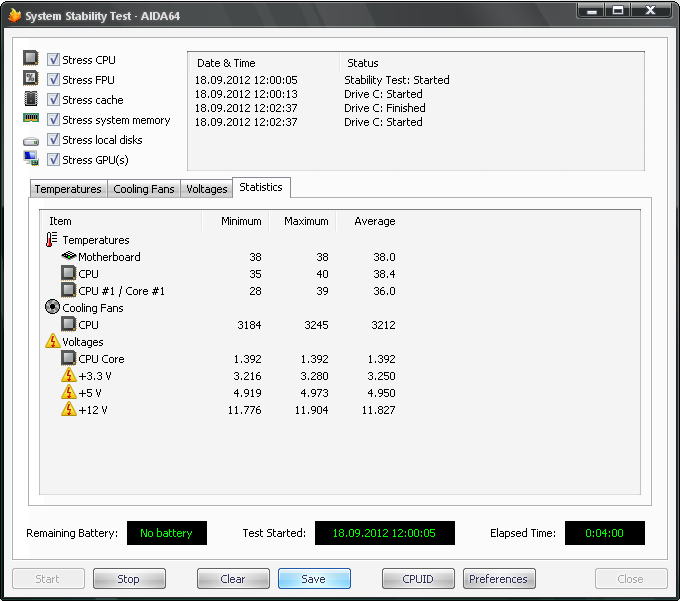Open Preferences
This screenshot has width=680, height=601.
(499, 578)
